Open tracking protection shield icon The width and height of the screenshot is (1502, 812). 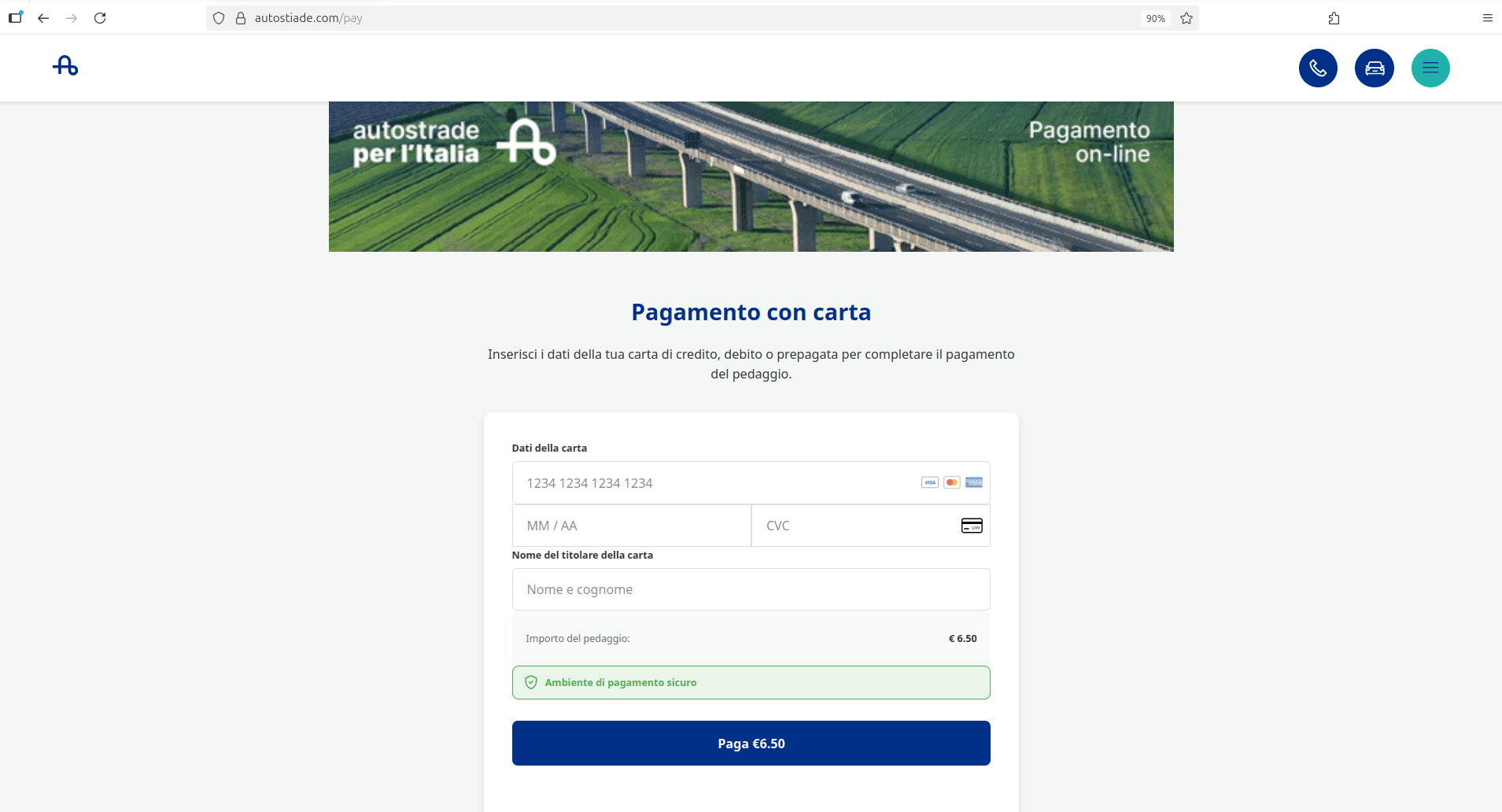(x=219, y=18)
